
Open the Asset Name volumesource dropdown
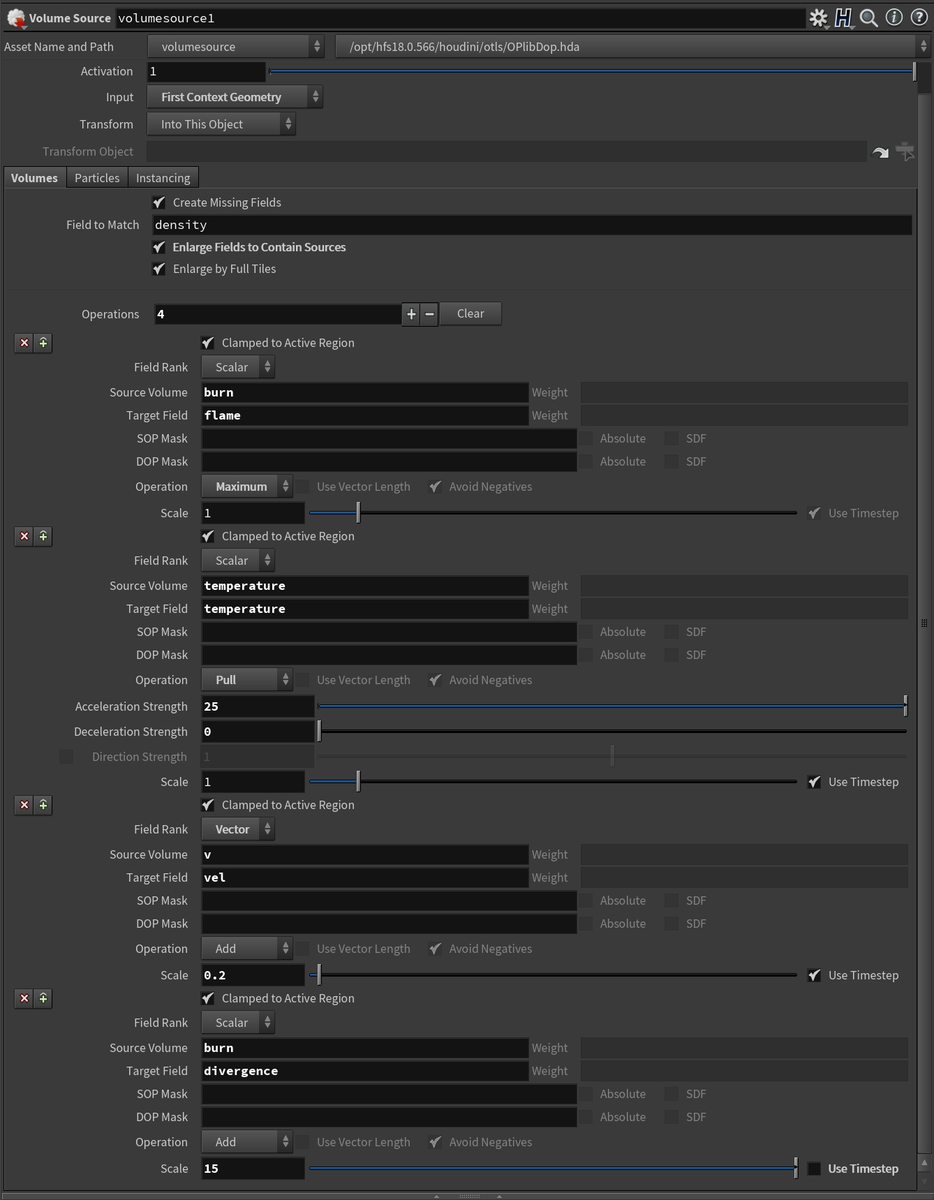point(235,47)
